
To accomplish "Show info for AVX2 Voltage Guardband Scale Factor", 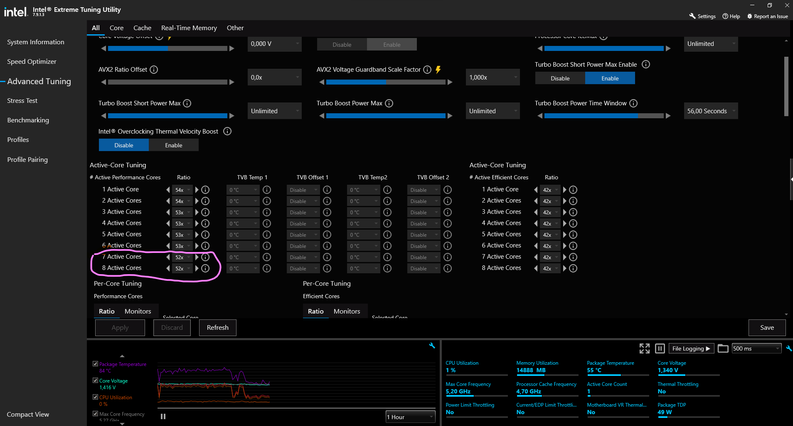I will coord(427,70).
